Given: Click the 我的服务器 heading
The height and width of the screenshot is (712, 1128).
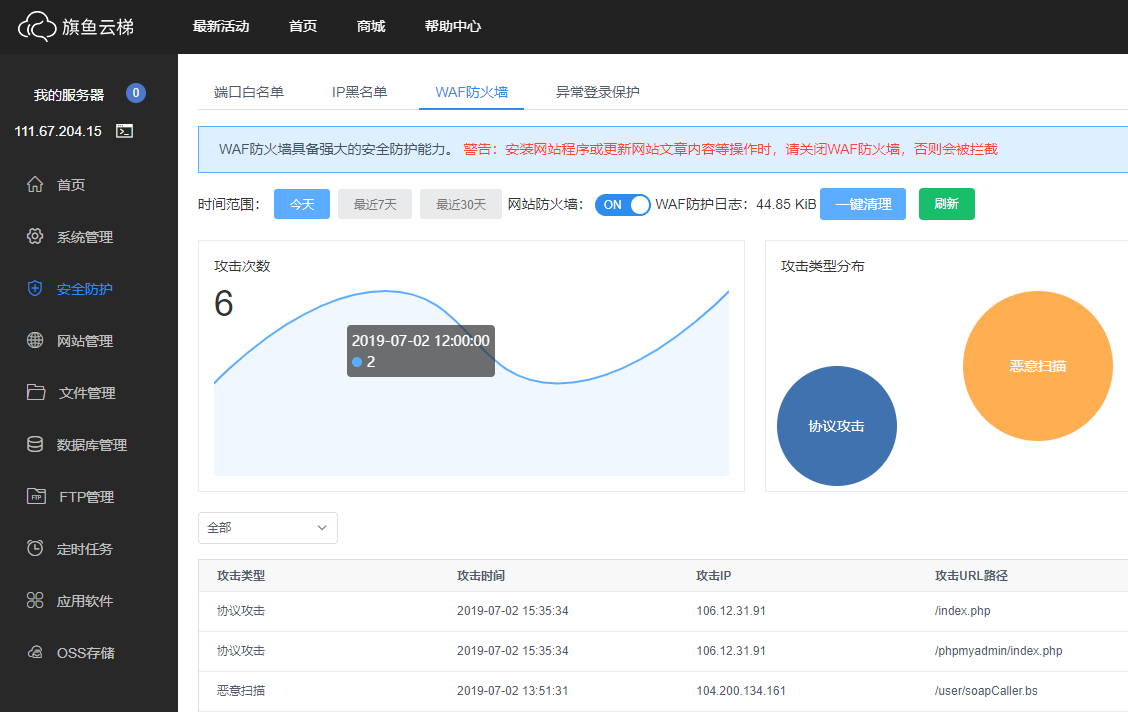Looking at the screenshot, I should (69, 95).
